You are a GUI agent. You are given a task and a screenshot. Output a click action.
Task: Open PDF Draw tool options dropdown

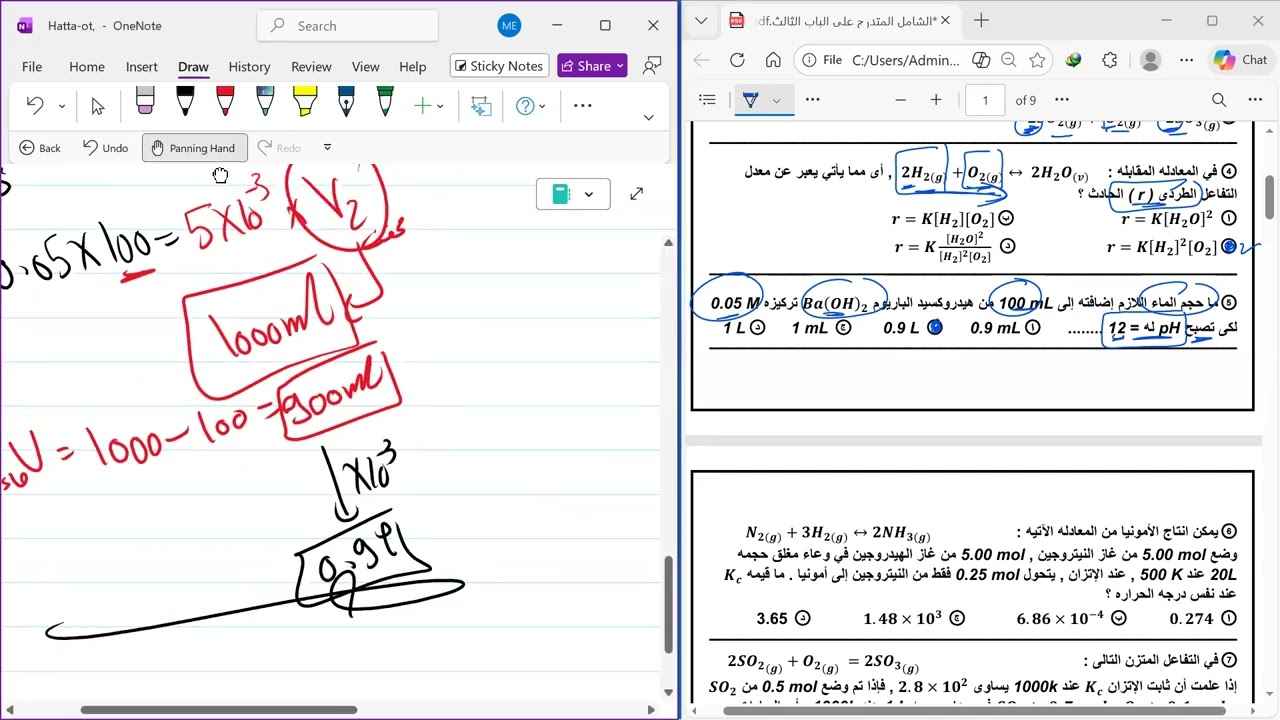(776, 100)
